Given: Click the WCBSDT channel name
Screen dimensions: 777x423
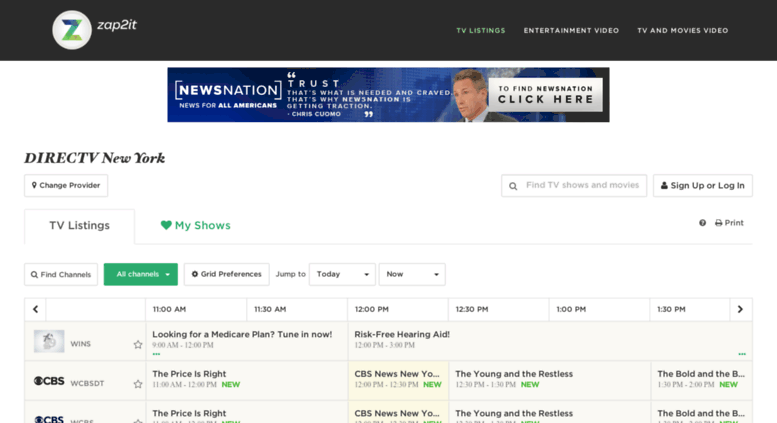Looking at the screenshot, I should [87, 383].
